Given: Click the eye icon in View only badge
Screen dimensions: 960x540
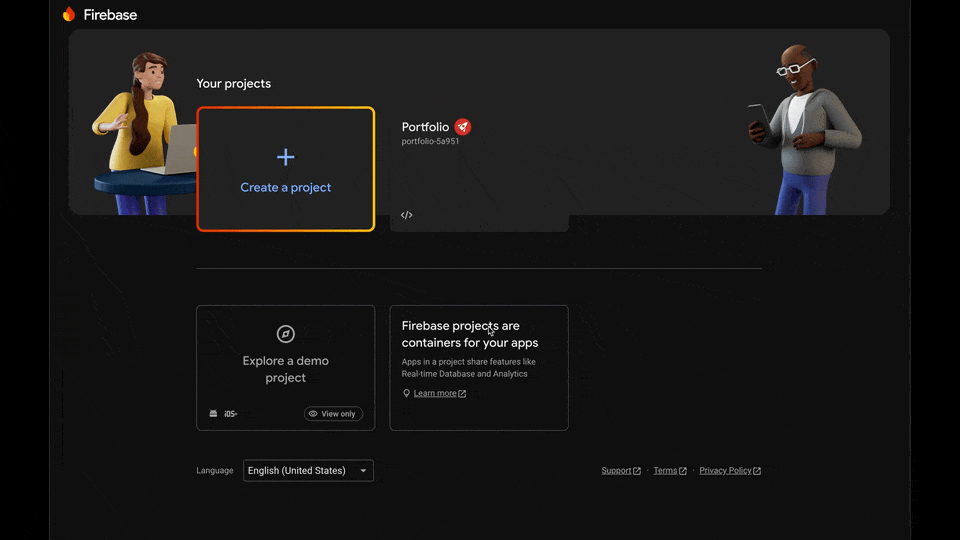Looking at the screenshot, I should pyautogui.click(x=313, y=414).
